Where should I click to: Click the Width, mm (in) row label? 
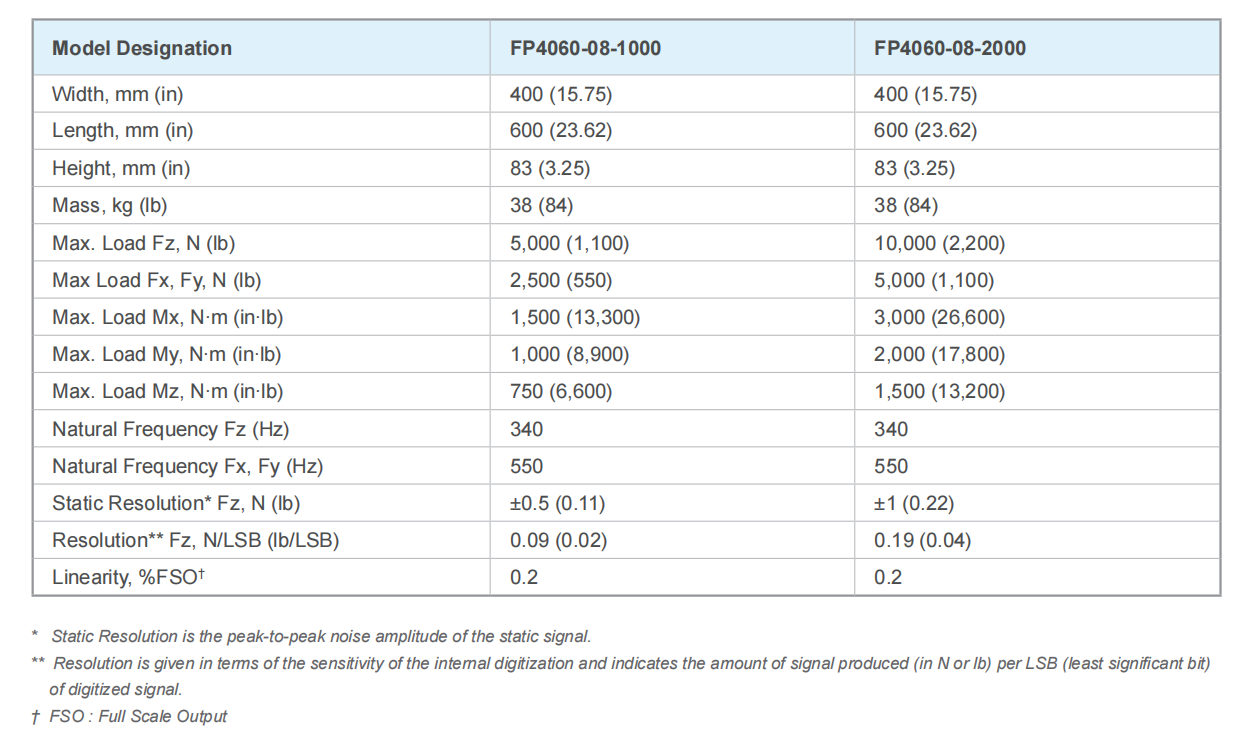pyautogui.click(x=118, y=94)
